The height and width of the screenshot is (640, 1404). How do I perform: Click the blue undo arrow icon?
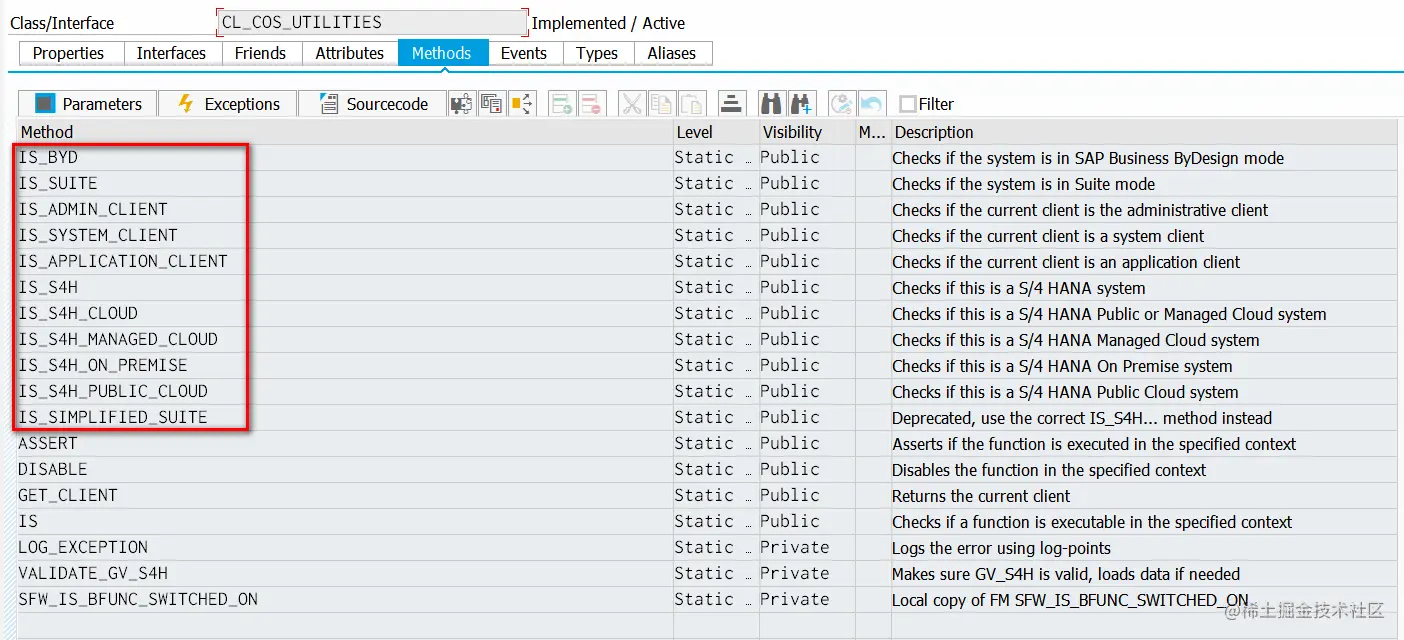coord(871,103)
